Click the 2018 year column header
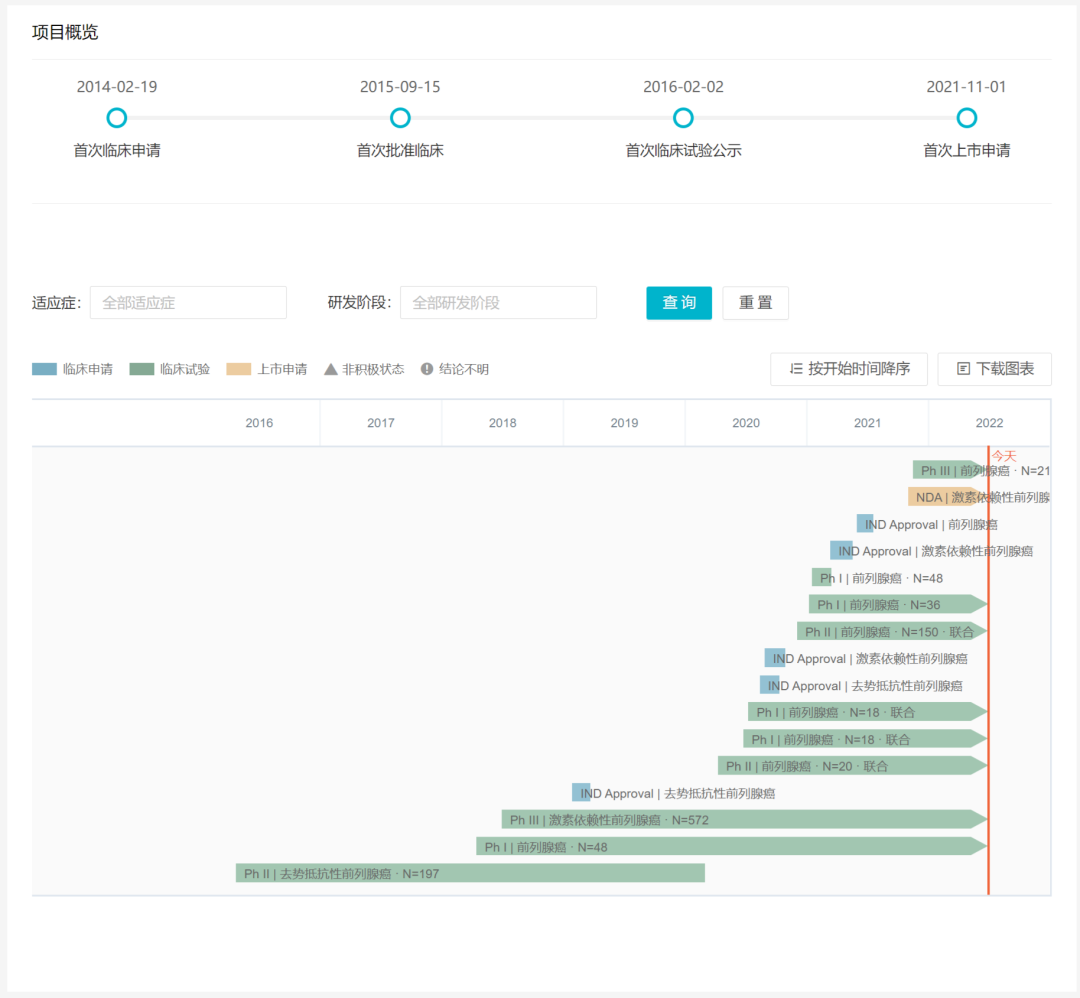The image size is (1080, 998). [x=502, y=423]
